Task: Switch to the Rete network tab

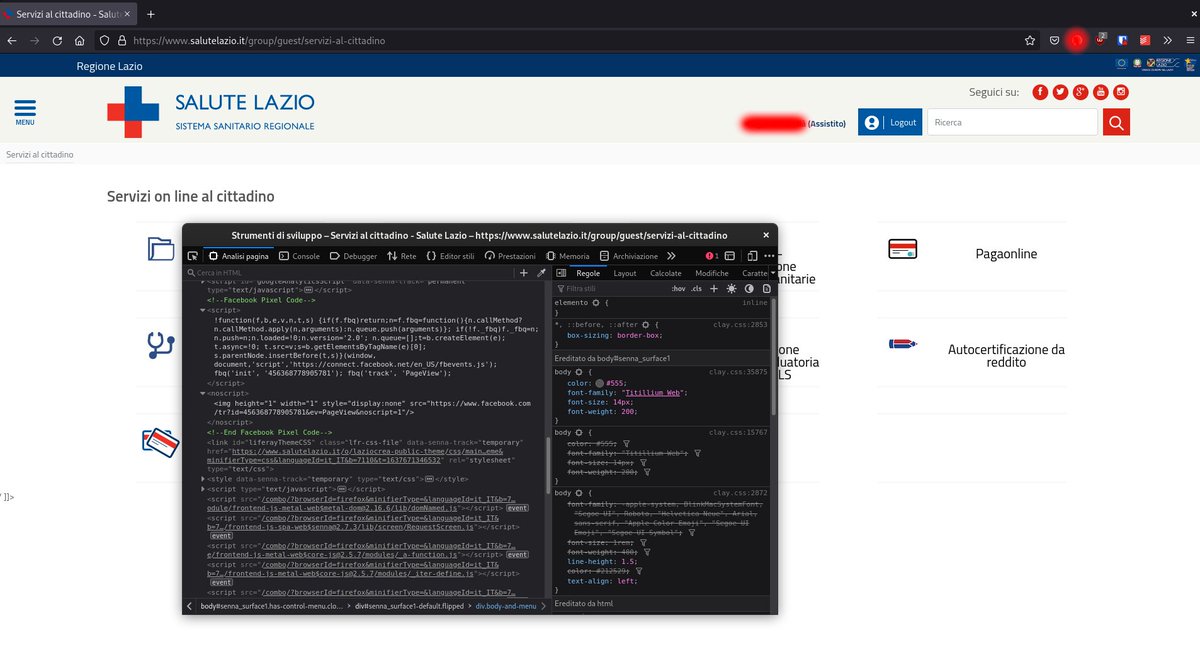Action: click(x=402, y=256)
